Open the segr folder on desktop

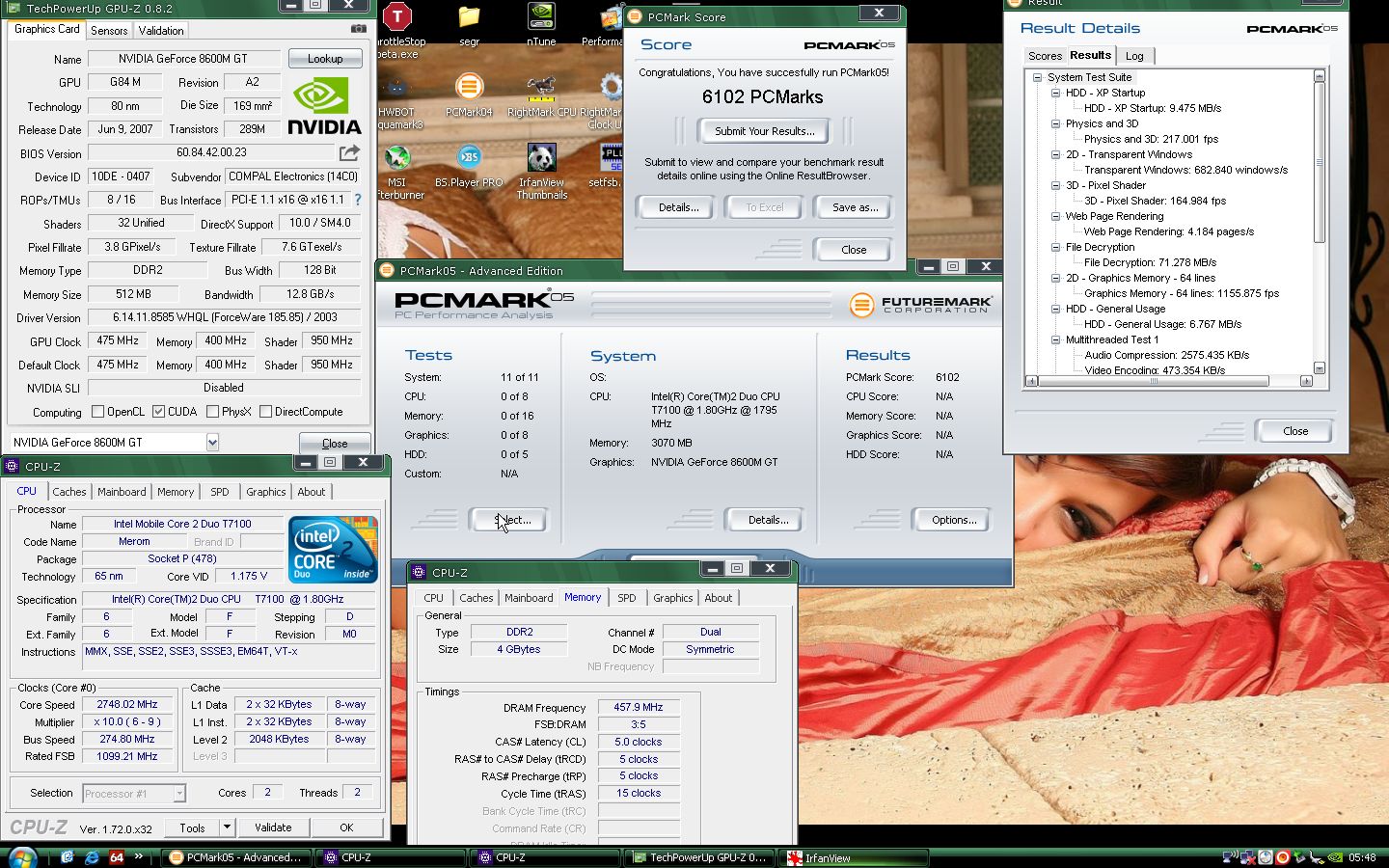pyautogui.click(x=469, y=17)
